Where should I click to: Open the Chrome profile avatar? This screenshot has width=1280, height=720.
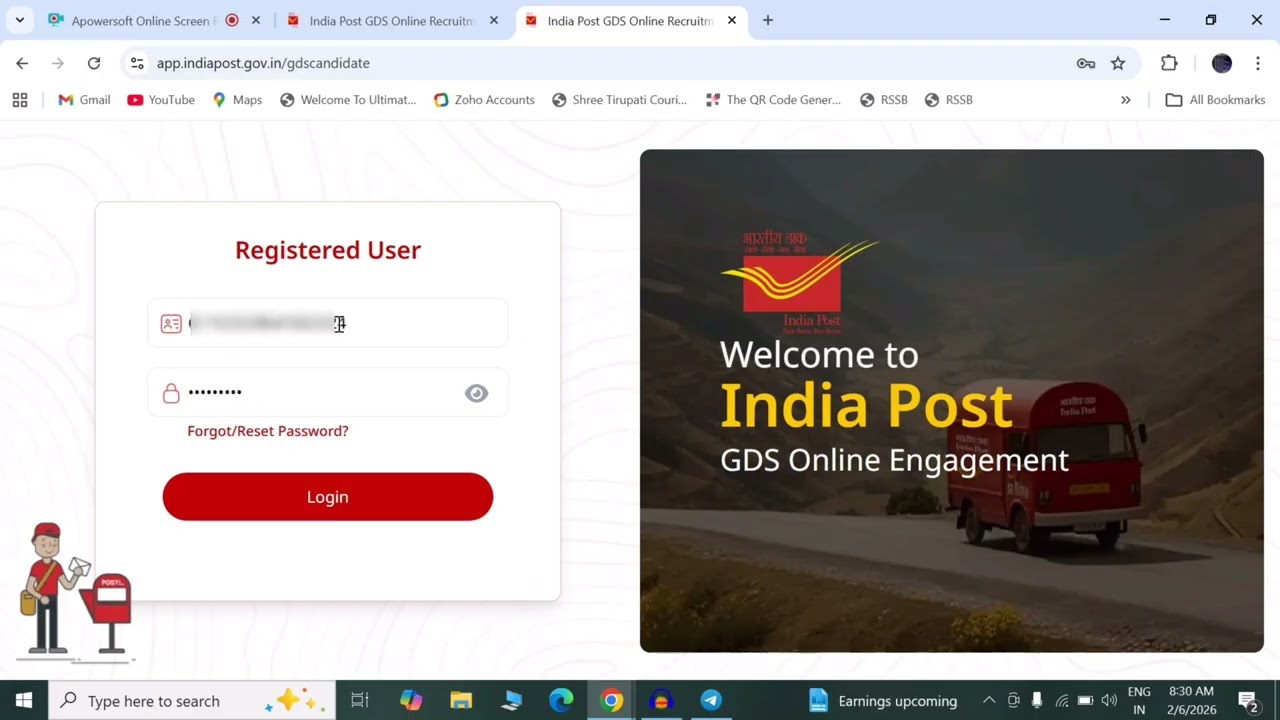[x=1222, y=63]
